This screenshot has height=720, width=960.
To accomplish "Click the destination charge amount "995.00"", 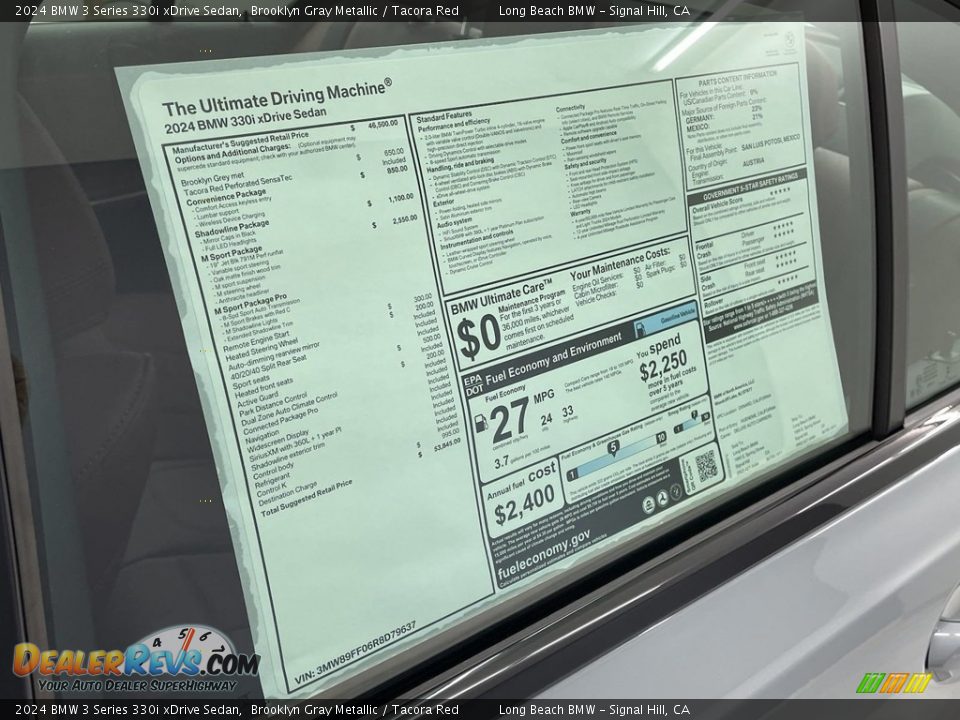I will [x=450, y=433].
